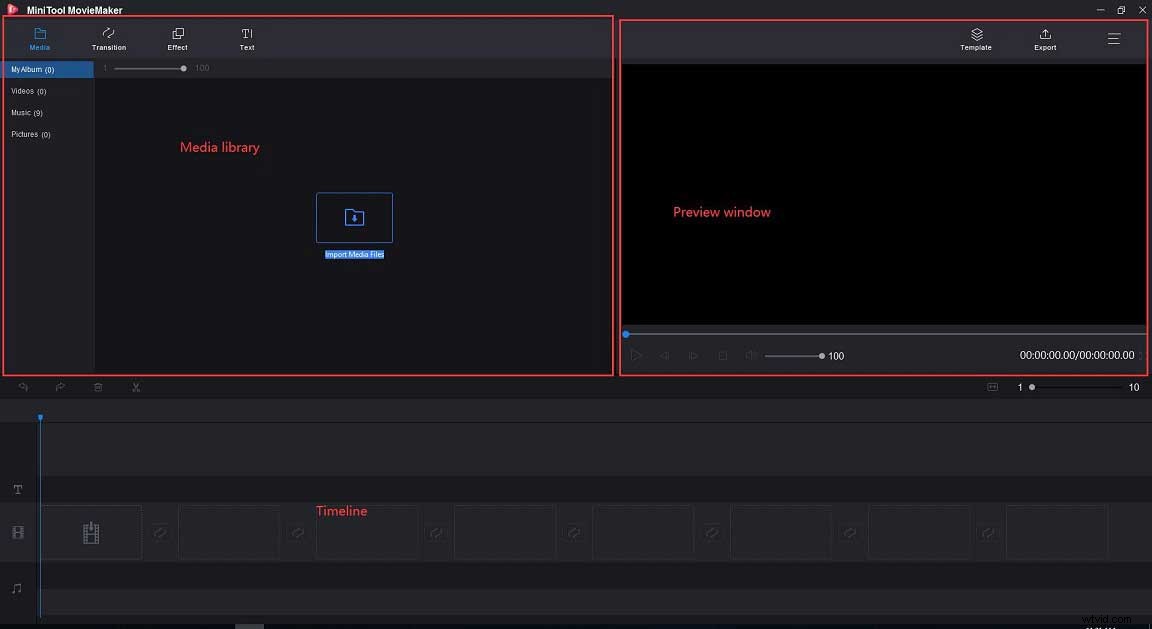This screenshot has width=1152, height=629.
Task: Click the Delete icon under media library
Action: pos(98,386)
